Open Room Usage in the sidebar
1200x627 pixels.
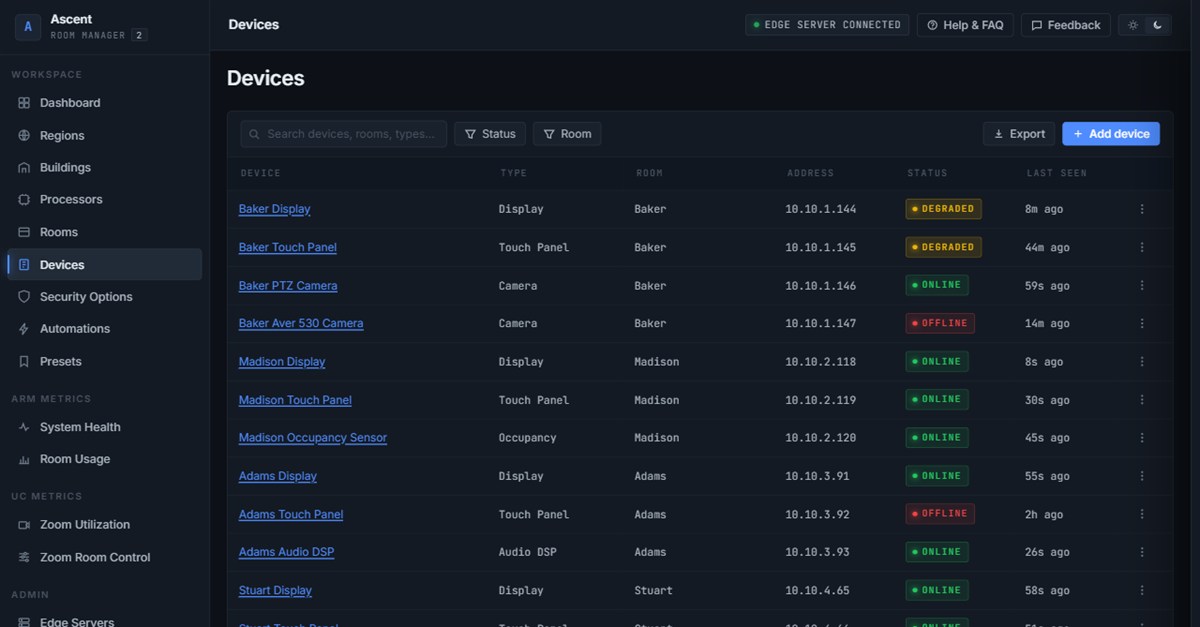pyautogui.click(x=105, y=460)
